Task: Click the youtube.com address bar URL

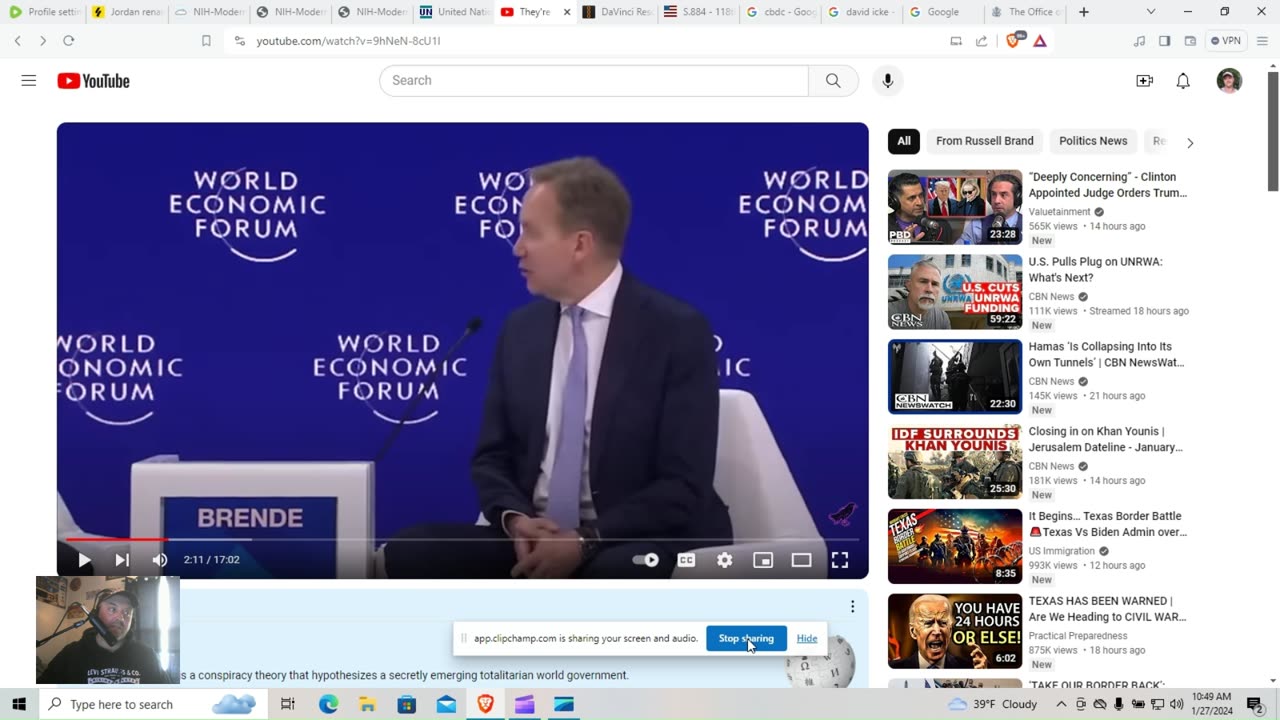Action: [x=348, y=41]
